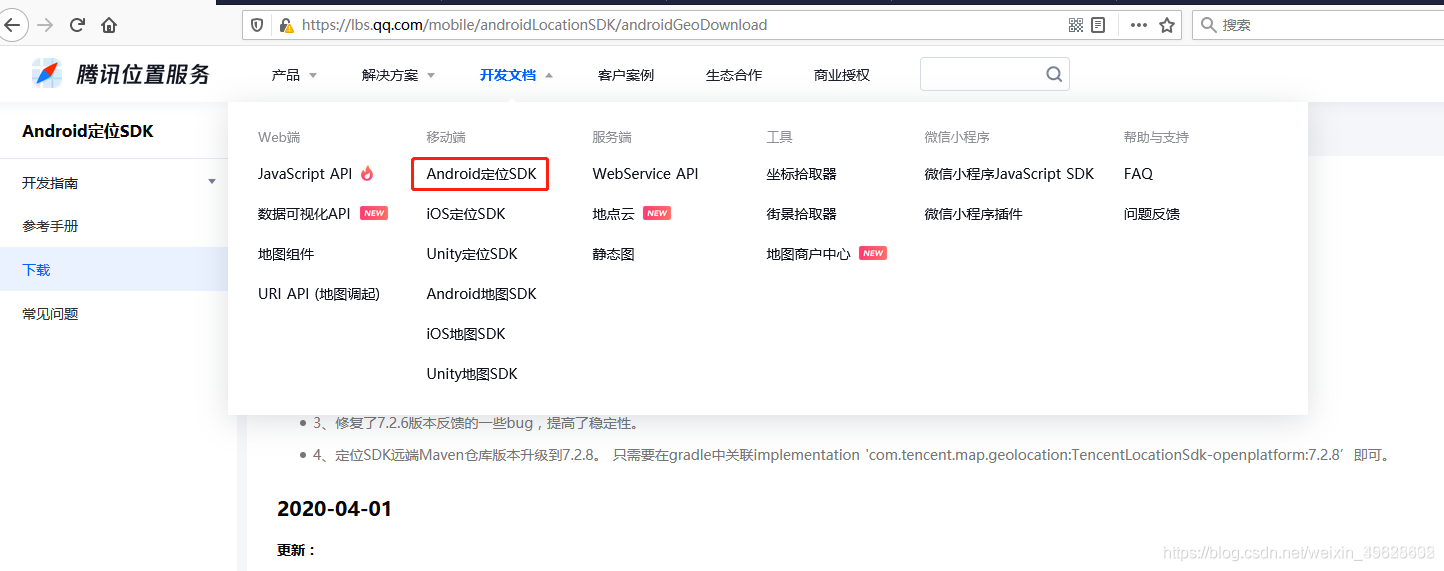The height and width of the screenshot is (571, 1444).
Task: Click NEW badge beside 数据可视化API
Action: point(374,213)
